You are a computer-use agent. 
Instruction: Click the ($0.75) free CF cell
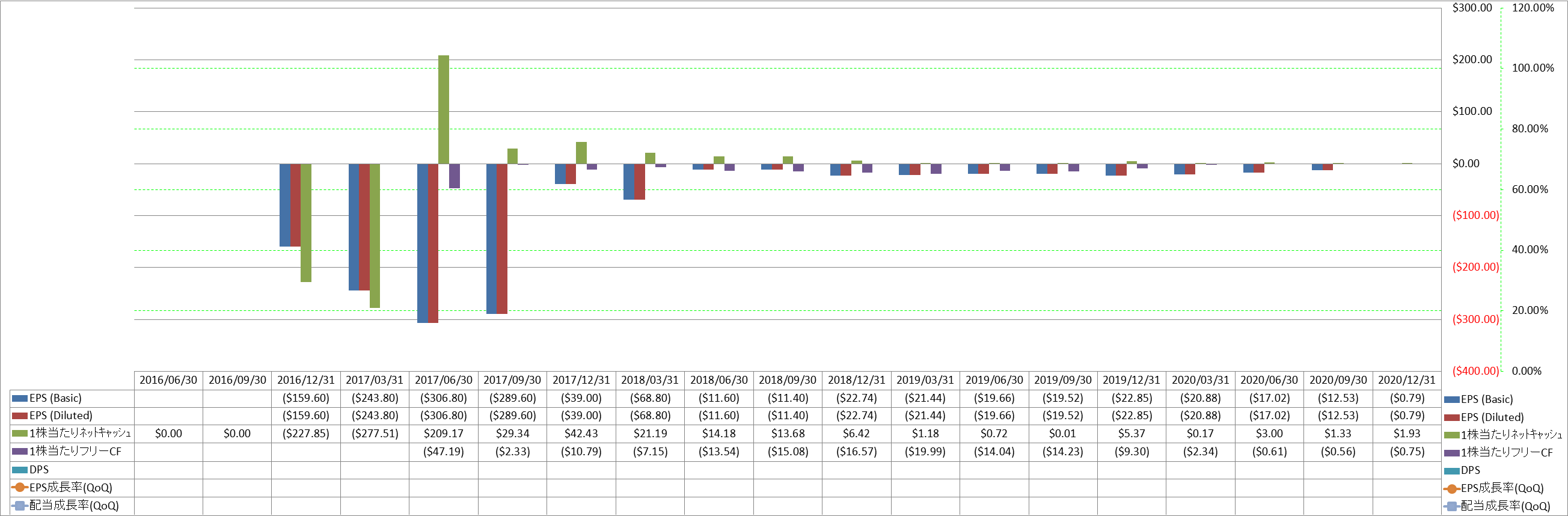click(1407, 452)
